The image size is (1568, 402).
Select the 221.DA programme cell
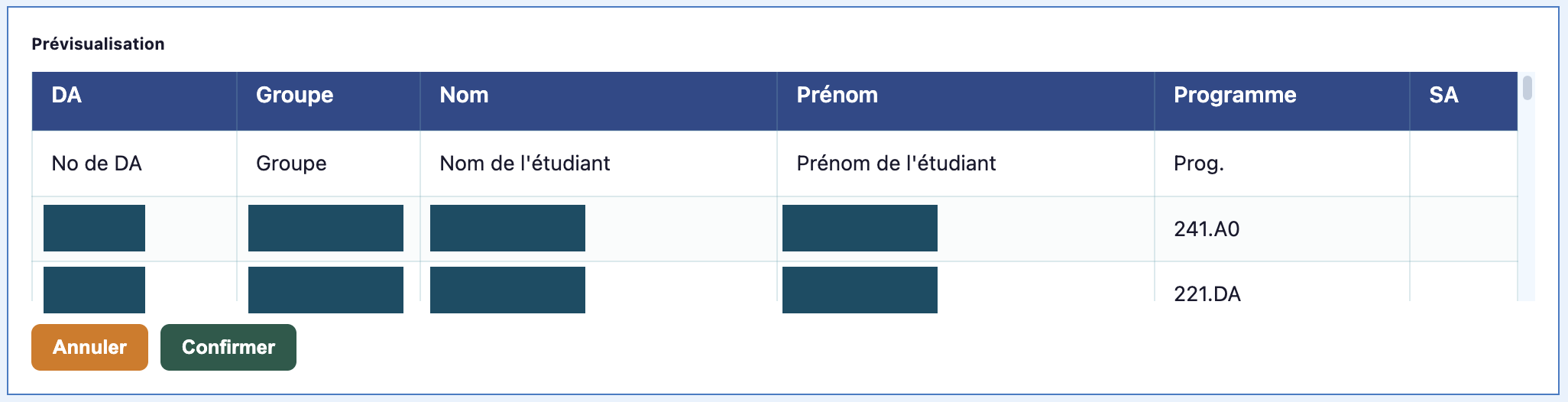tap(1282, 282)
